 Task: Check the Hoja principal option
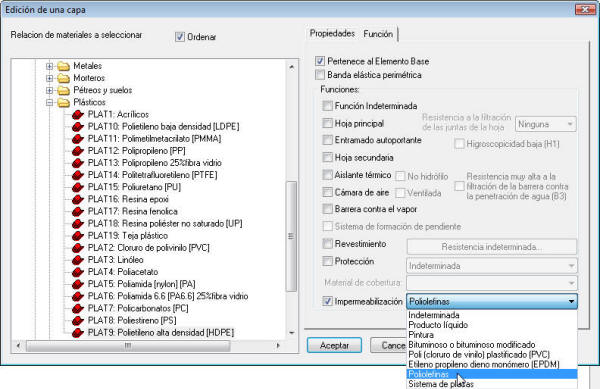(327, 123)
